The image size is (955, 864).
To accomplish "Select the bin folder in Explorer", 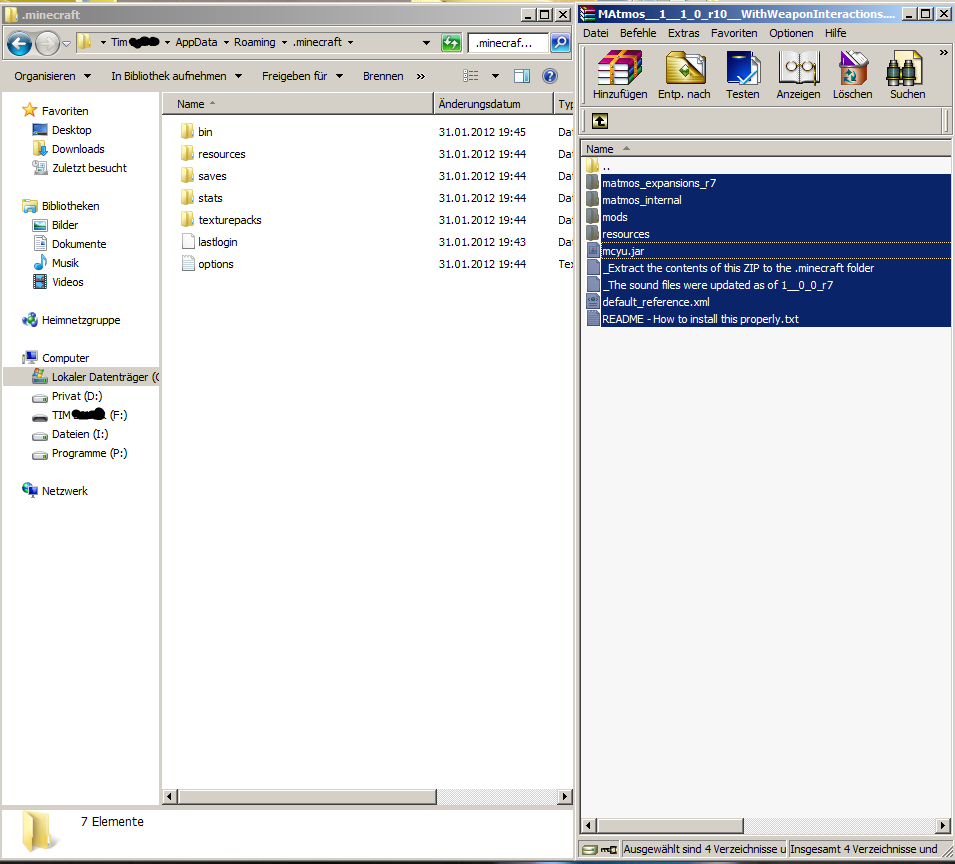I will coord(197,132).
